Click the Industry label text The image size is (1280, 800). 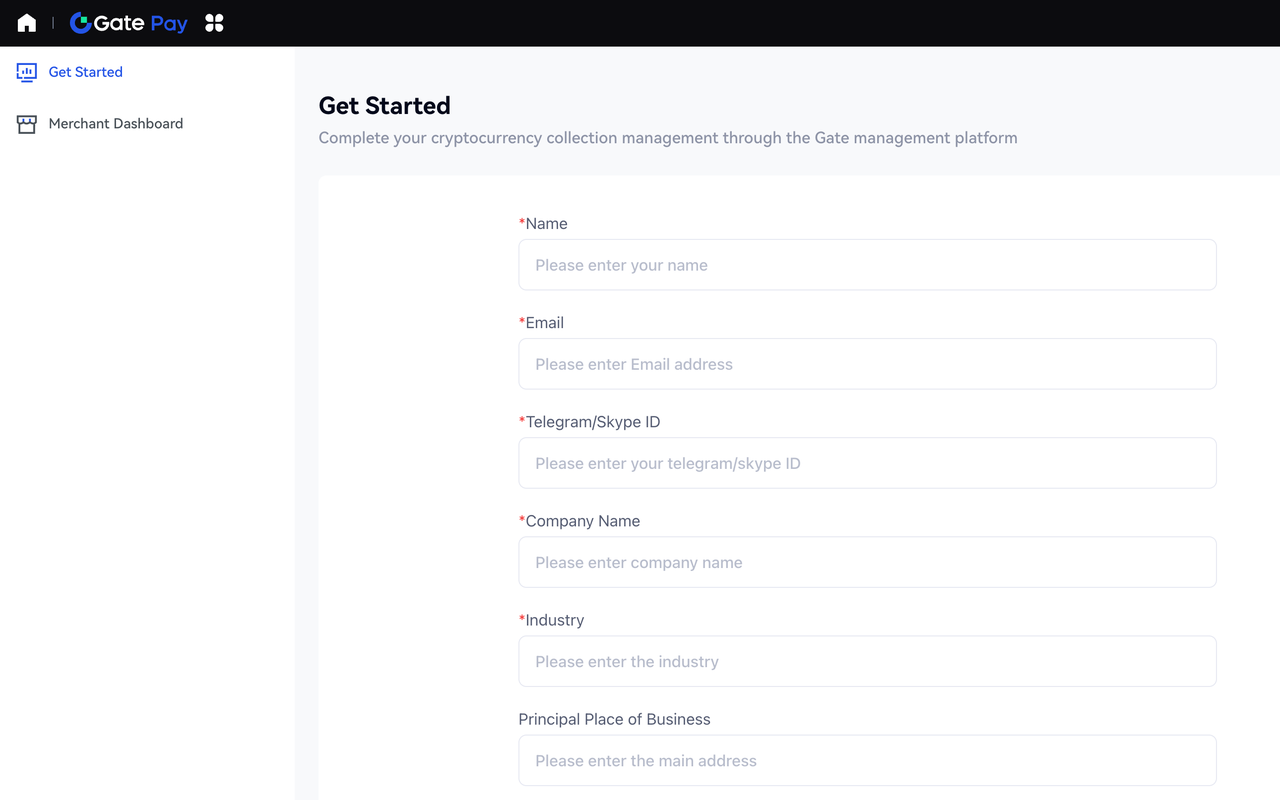coord(554,620)
